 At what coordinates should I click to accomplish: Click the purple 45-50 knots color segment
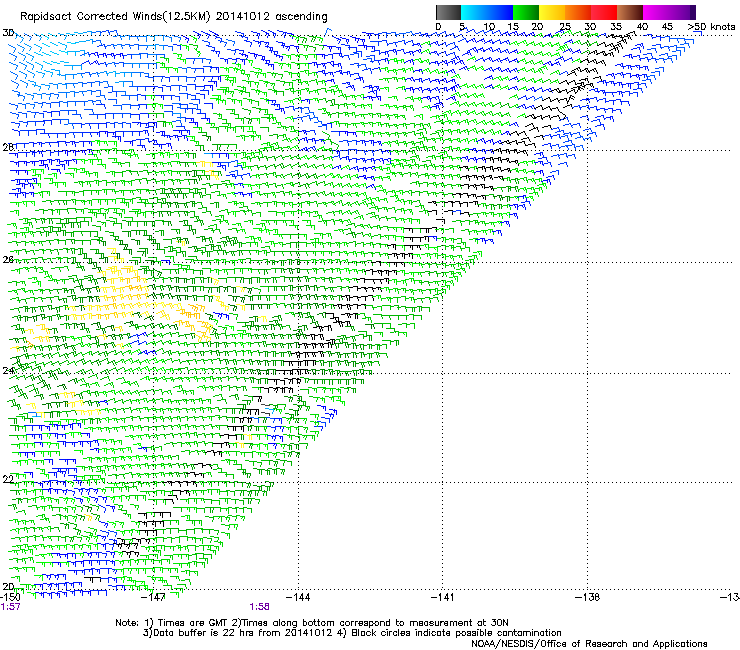[x=682, y=12]
